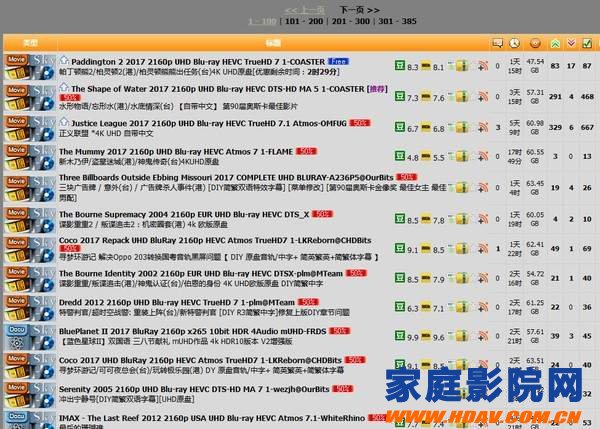600x429 pixels.
Task: Open page range 101 - 200
Action: (x=304, y=21)
